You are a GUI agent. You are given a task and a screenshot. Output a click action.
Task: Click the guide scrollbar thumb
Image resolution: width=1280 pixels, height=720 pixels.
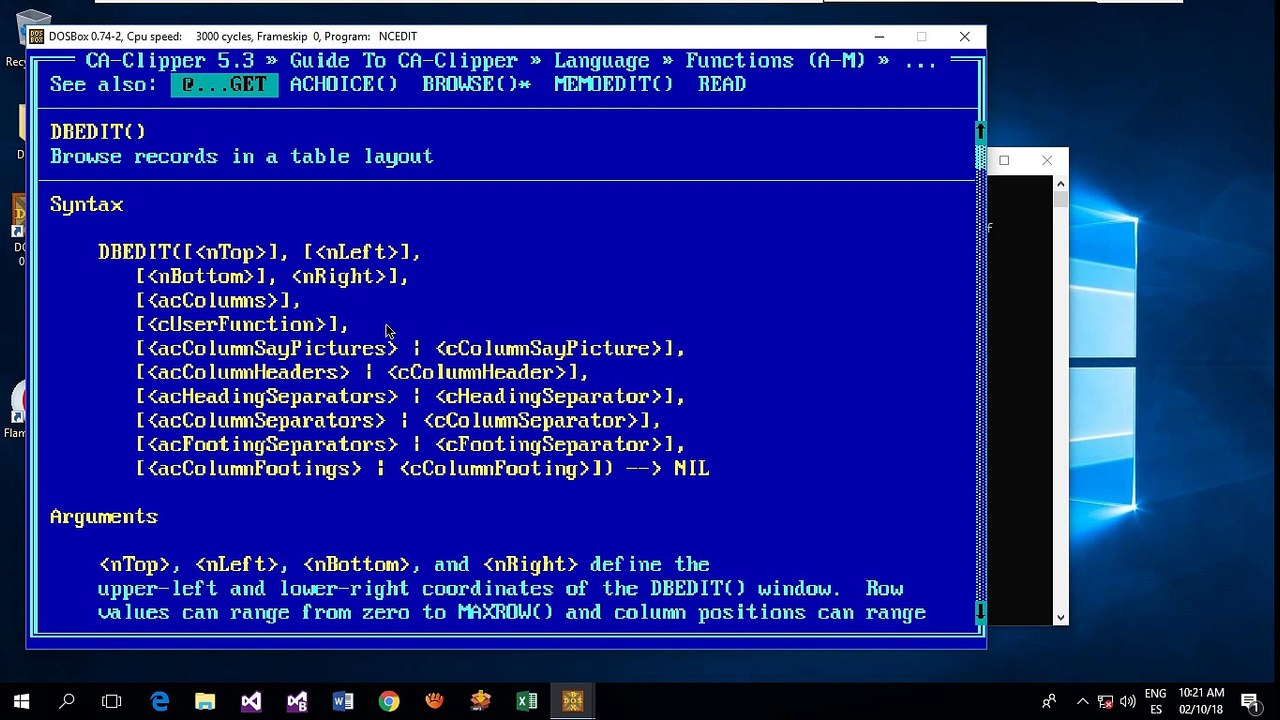click(x=980, y=157)
